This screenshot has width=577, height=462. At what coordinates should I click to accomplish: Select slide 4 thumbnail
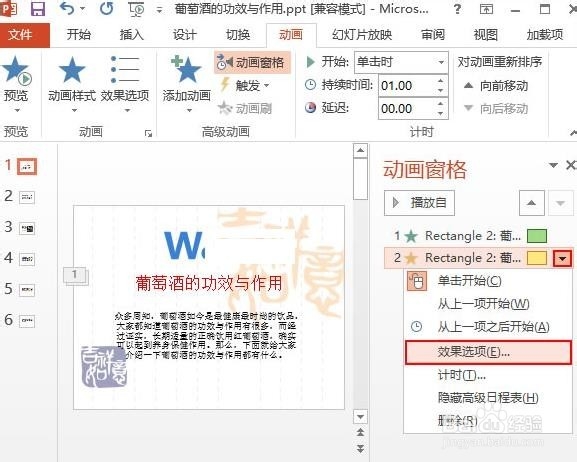[x=28, y=259]
